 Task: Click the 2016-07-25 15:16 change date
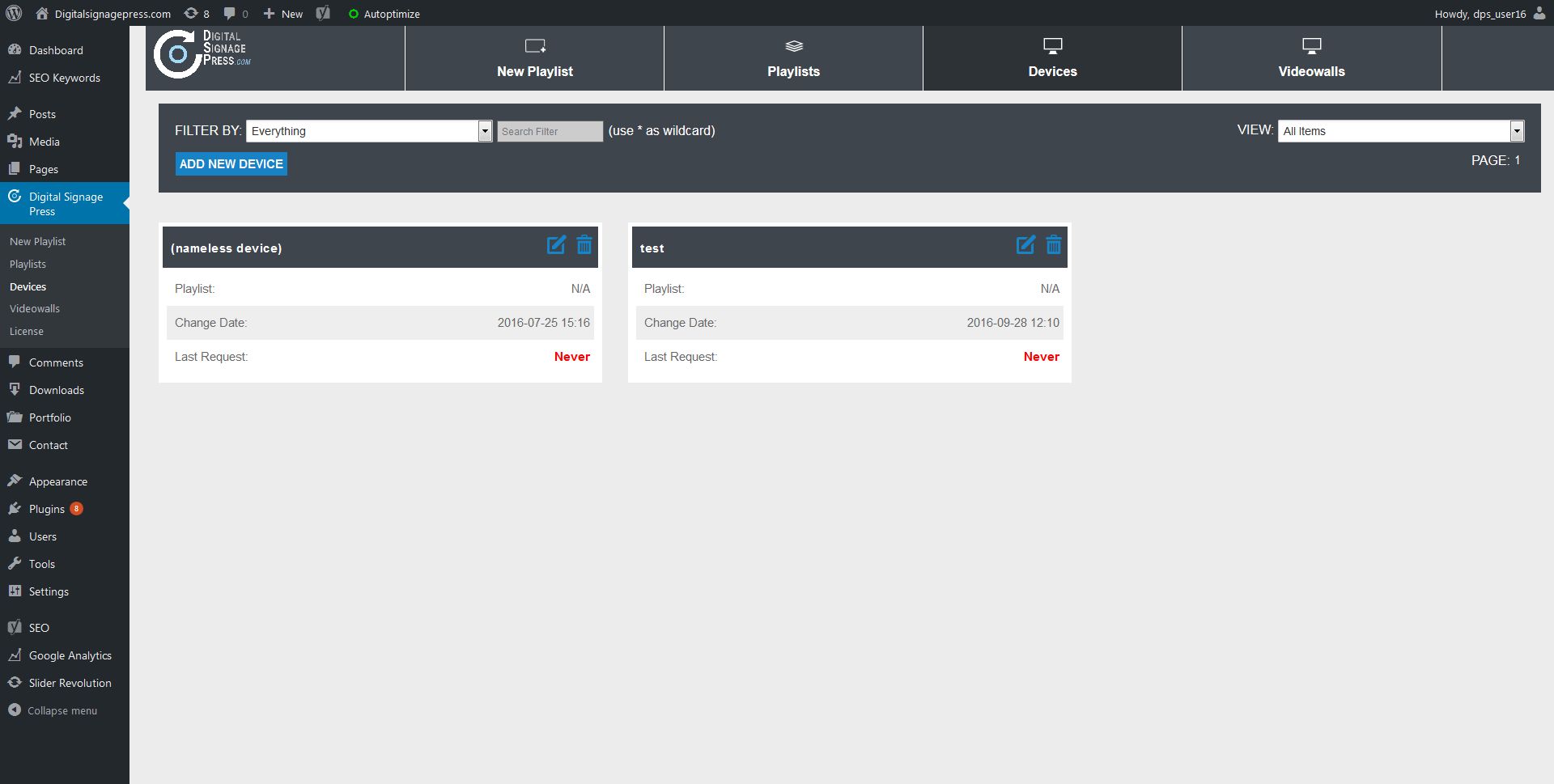(544, 323)
